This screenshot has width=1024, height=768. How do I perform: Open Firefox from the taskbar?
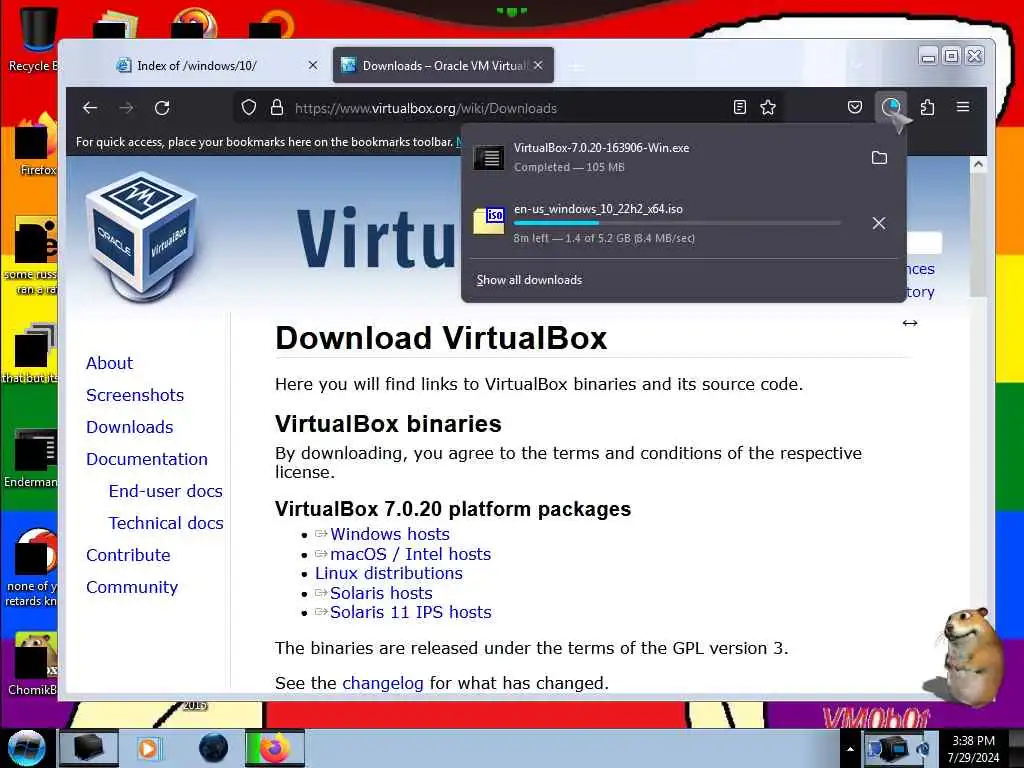[274, 748]
